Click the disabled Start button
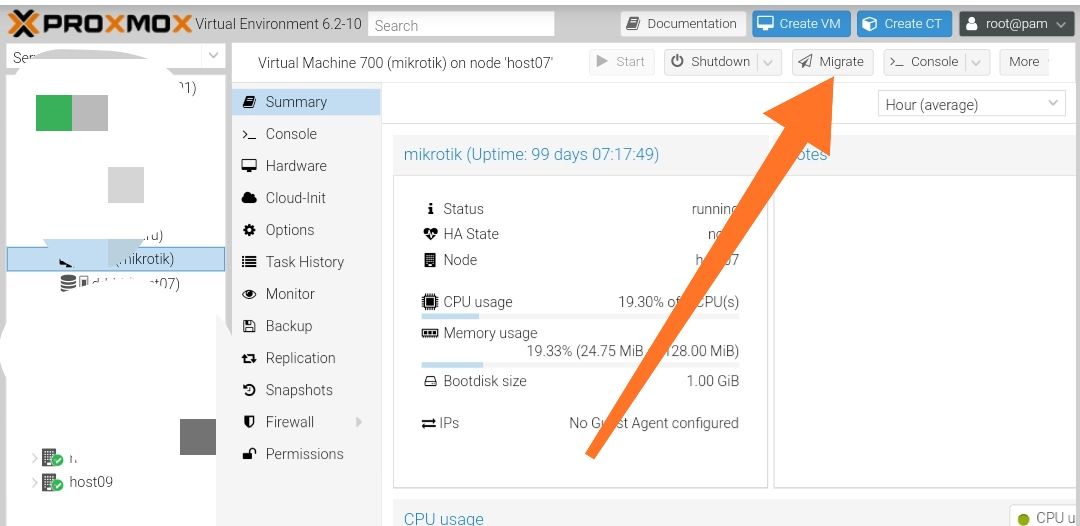 [x=621, y=62]
